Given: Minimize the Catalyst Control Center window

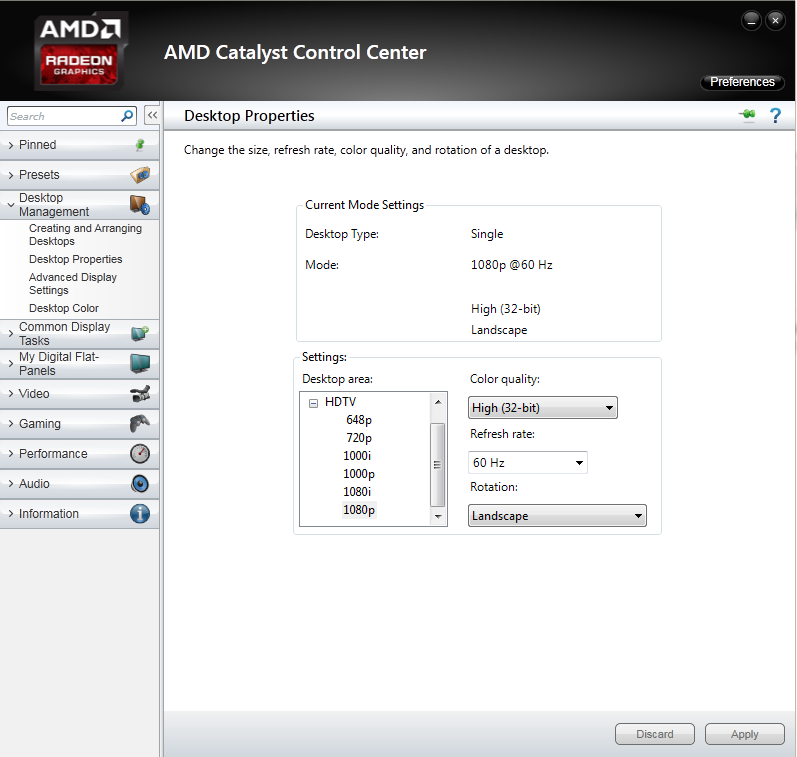Looking at the screenshot, I should tap(751, 21).
